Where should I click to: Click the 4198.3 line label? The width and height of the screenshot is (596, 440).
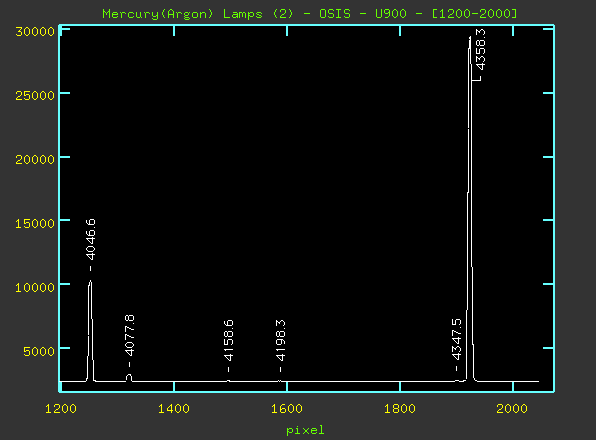tap(281, 340)
